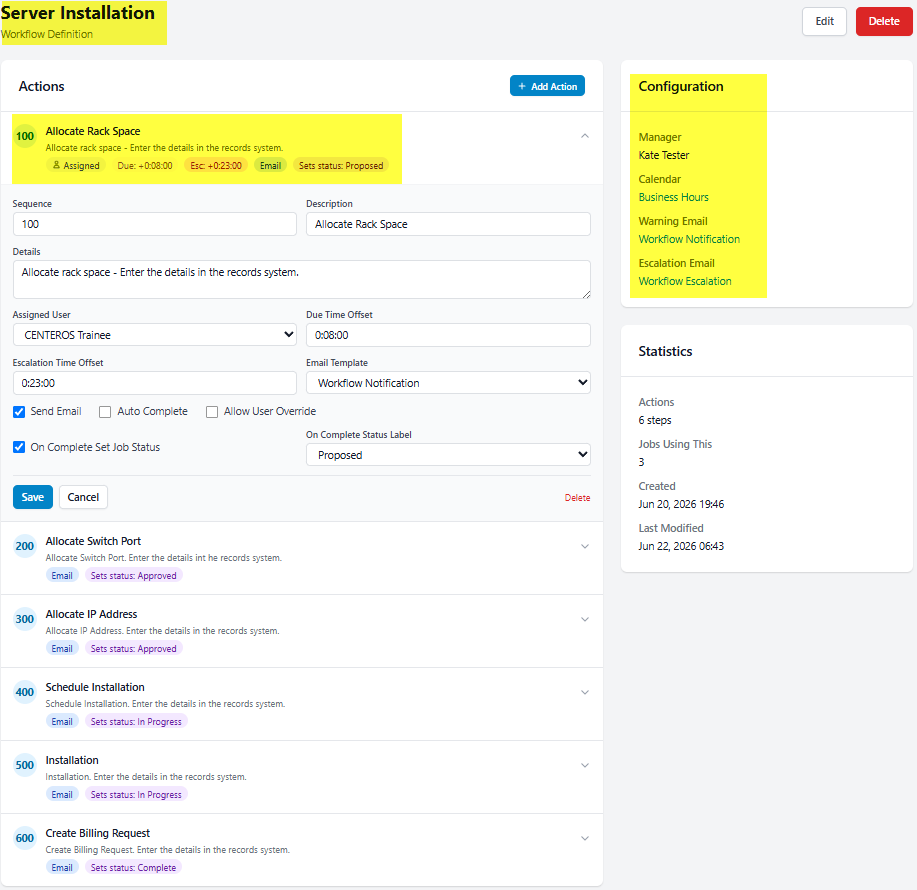This screenshot has width=917, height=890.
Task: Click the Kate Tester manager name
Action: (x=664, y=155)
